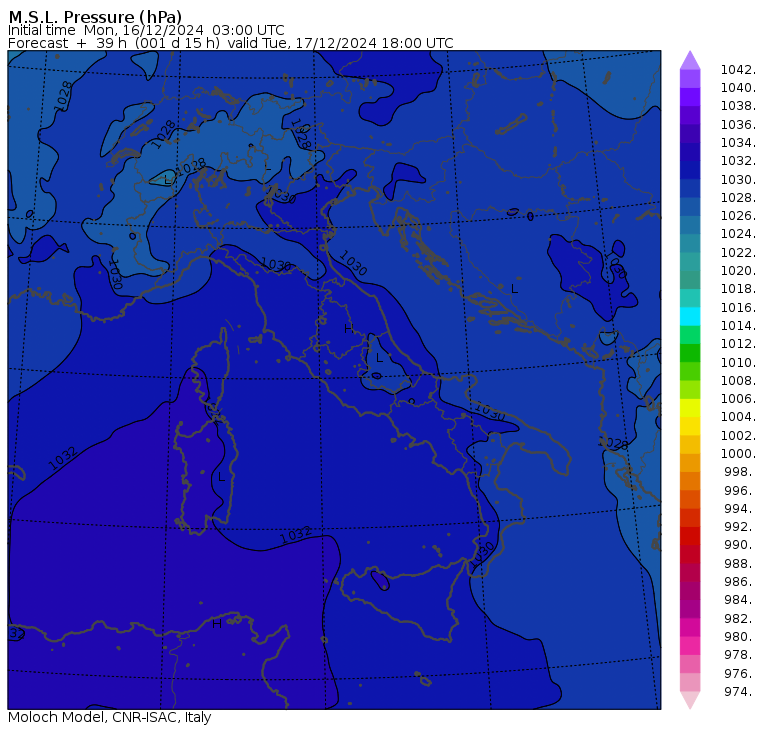
Task: Select the orange legend band between 998 and 1000
Action: click(690, 462)
